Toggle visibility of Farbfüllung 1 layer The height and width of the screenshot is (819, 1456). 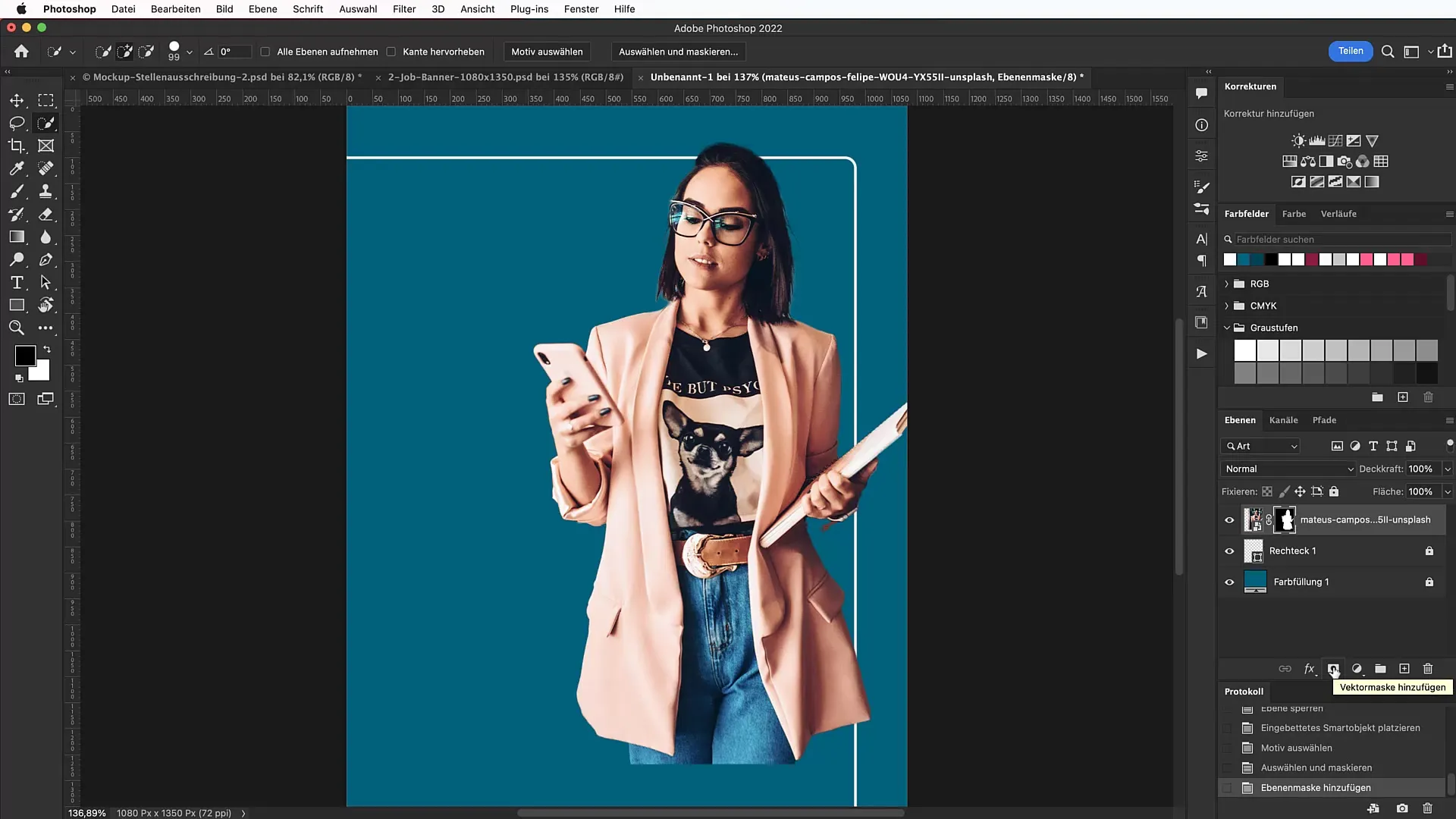click(x=1229, y=581)
